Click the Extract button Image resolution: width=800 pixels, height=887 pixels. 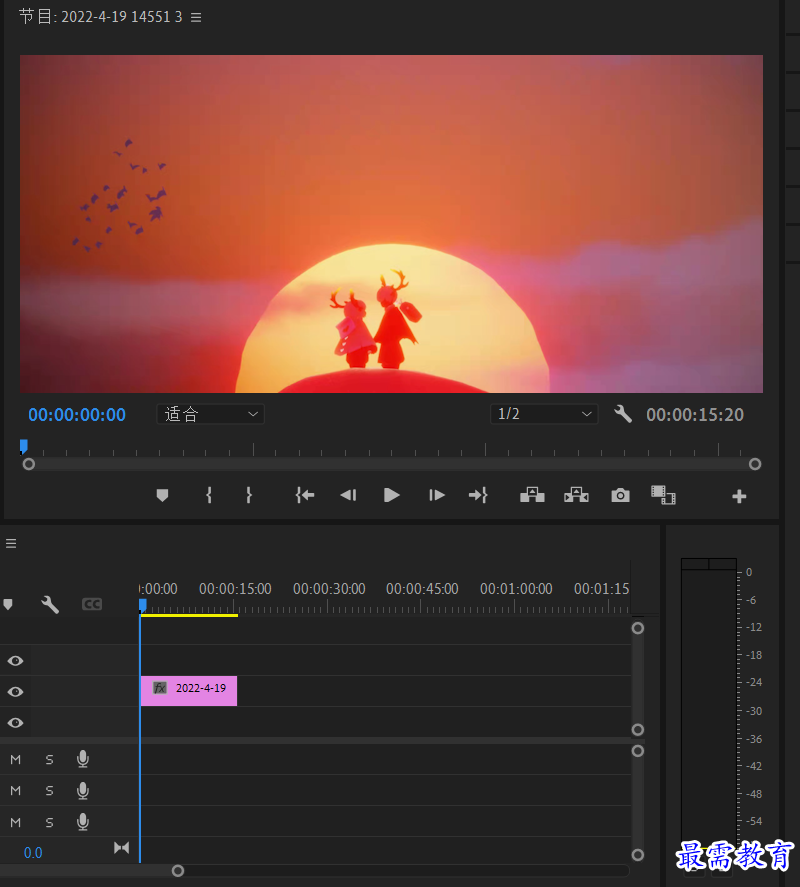coord(576,495)
